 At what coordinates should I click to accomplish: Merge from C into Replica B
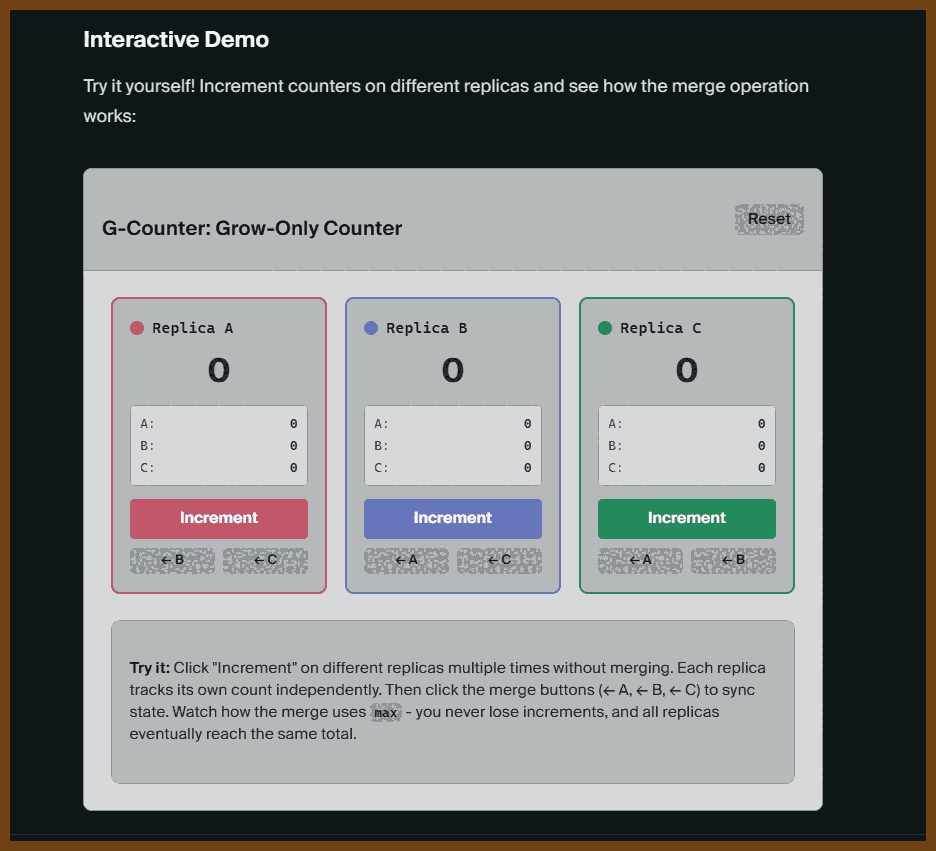coord(499,560)
